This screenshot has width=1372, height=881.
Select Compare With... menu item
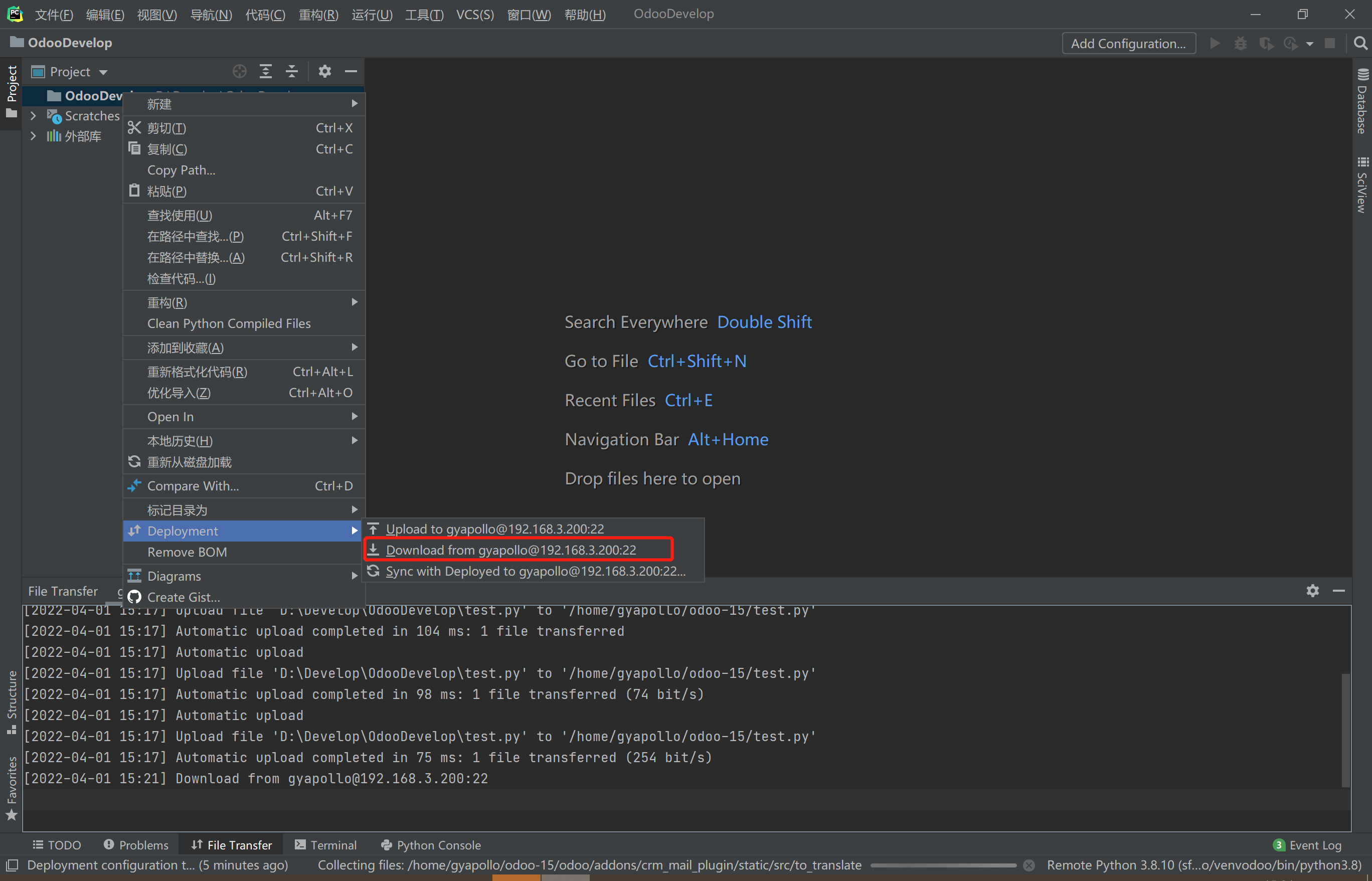click(244, 486)
